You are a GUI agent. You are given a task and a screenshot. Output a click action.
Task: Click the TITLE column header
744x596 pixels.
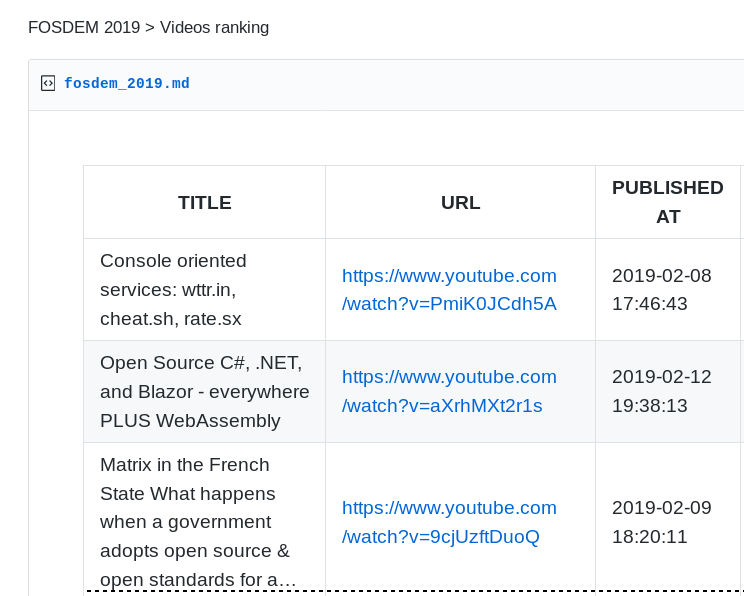click(205, 202)
